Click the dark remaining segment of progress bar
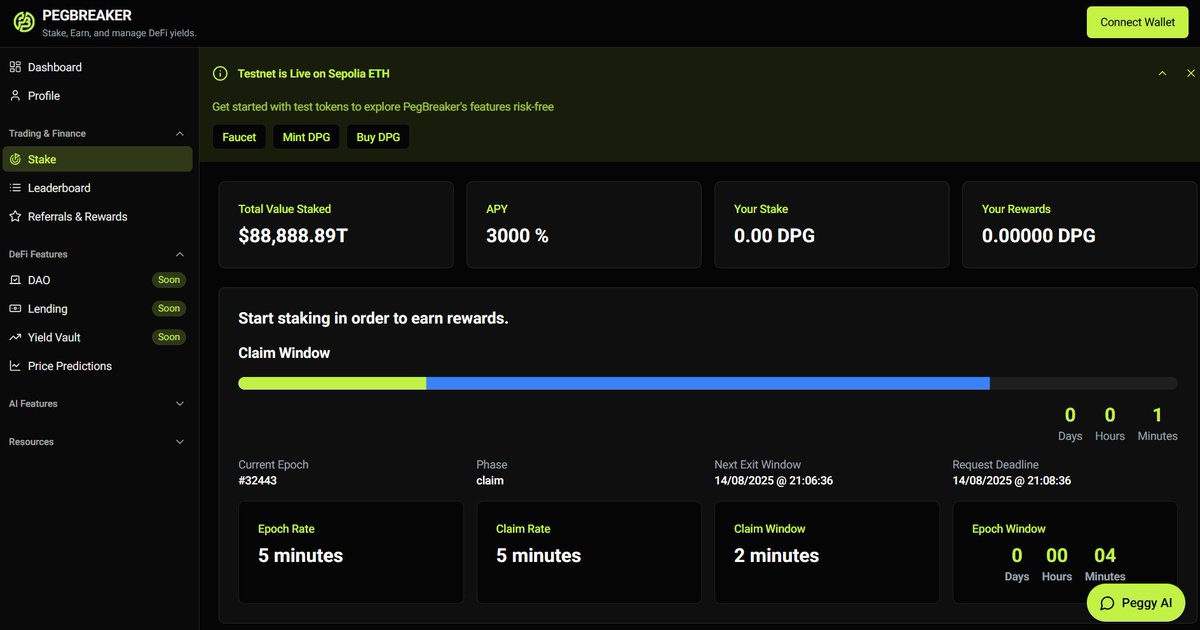Image resolution: width=1200 pixels, height=630 pixels. pyautogui.click(x=1084, y=383)
